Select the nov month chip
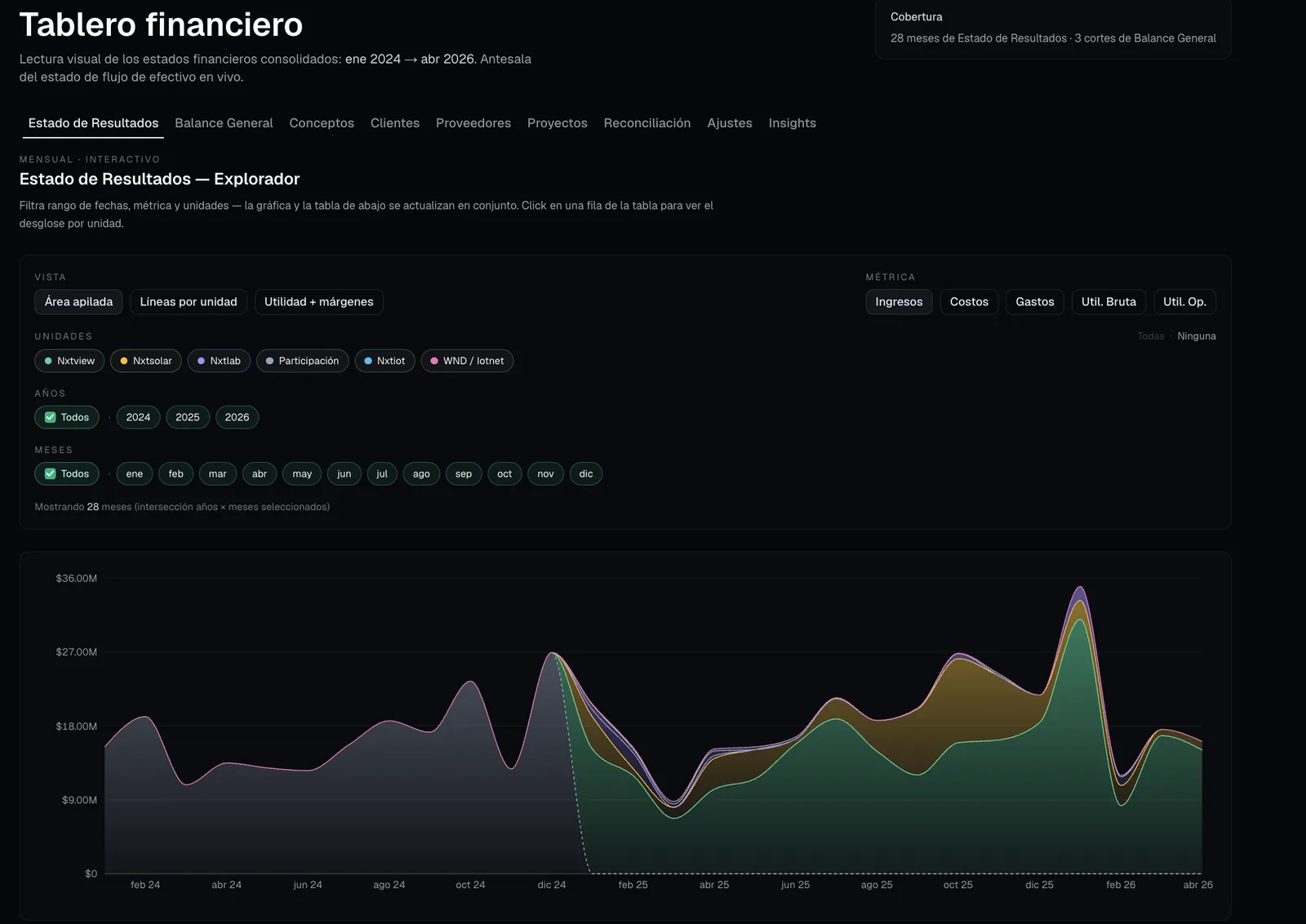The width and height of the screenshot is (1306, 924). (x=546, y=473)
